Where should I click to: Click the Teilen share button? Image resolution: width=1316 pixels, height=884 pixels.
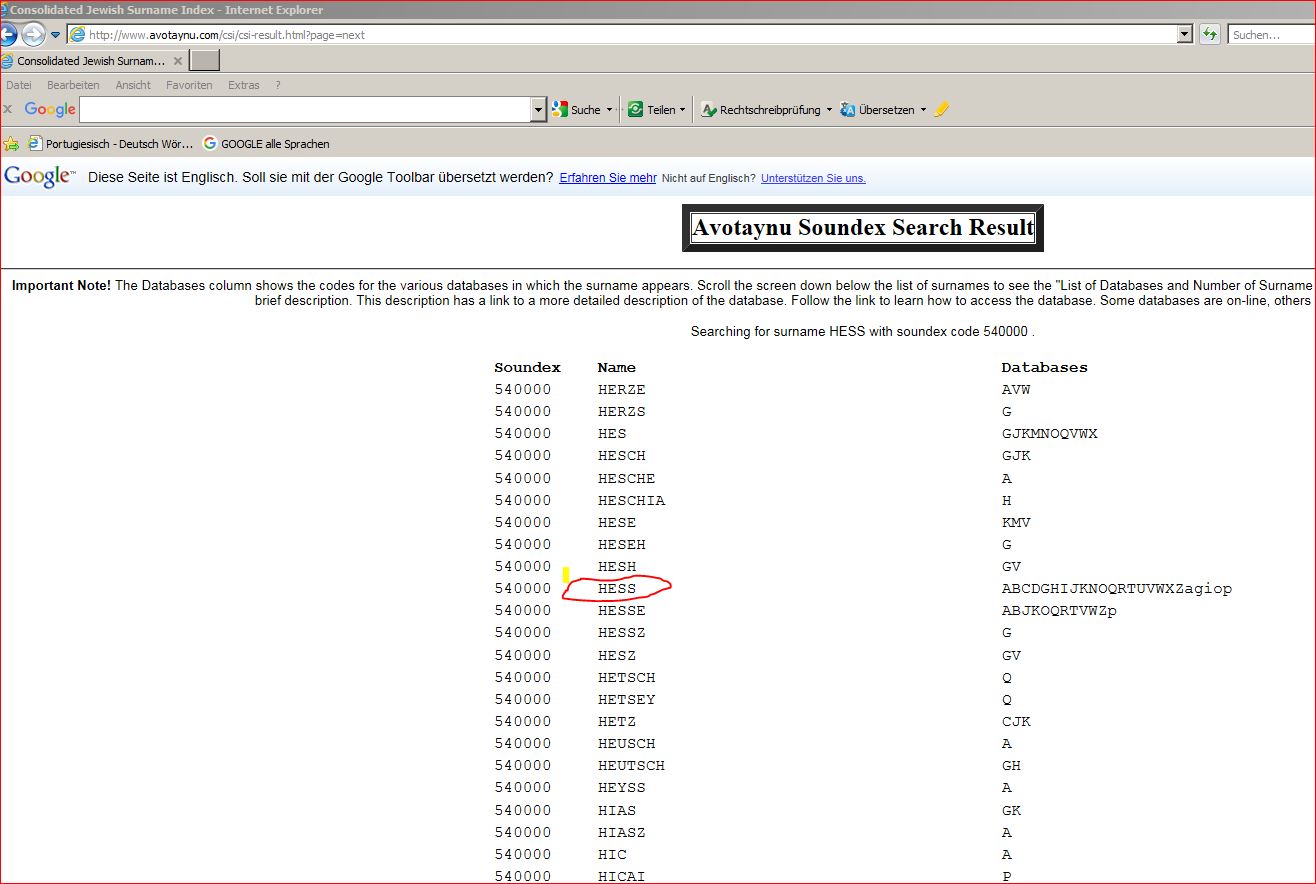point(651,110)
